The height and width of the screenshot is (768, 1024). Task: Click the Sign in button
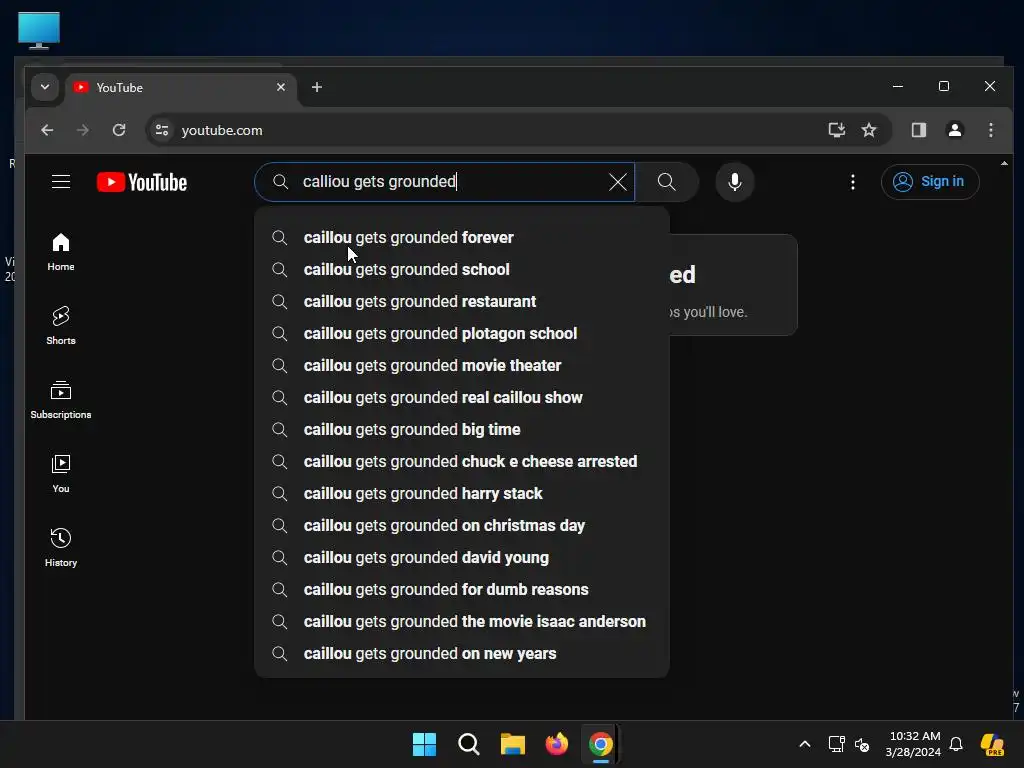click(930, 182)
